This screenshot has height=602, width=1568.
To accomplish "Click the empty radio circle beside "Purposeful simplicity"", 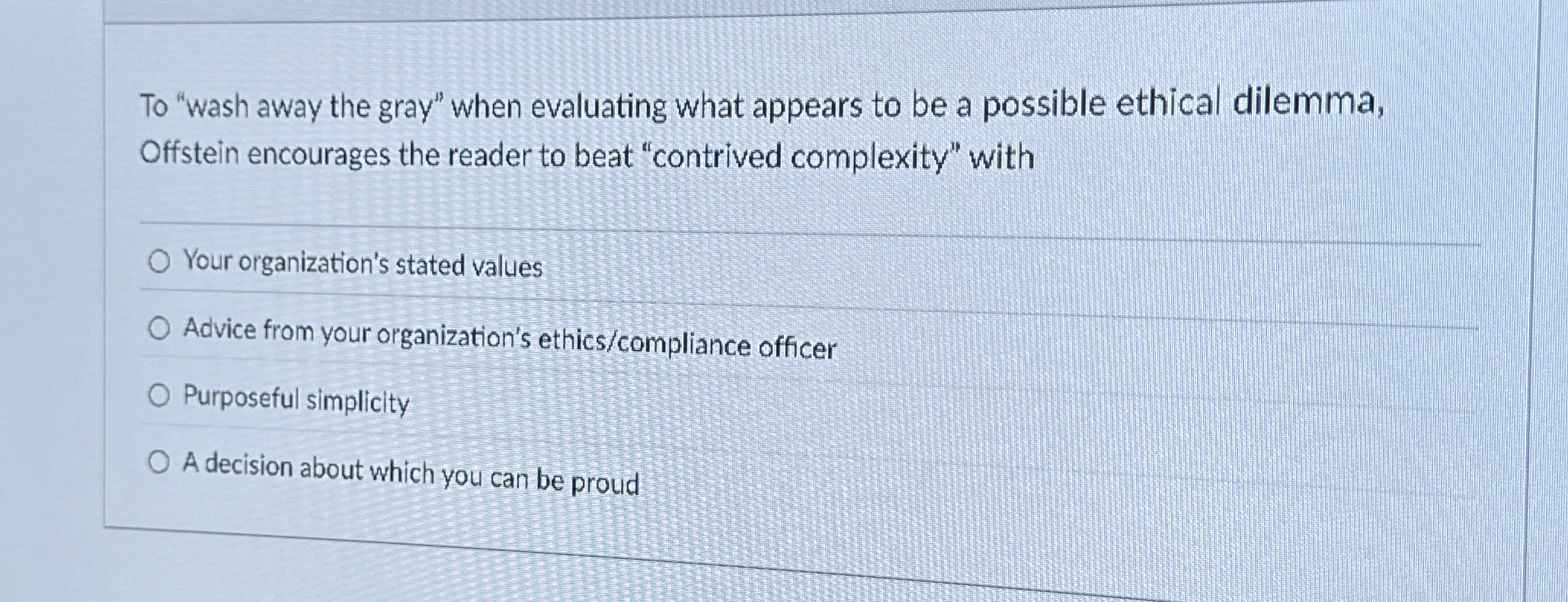I will 159,394.
